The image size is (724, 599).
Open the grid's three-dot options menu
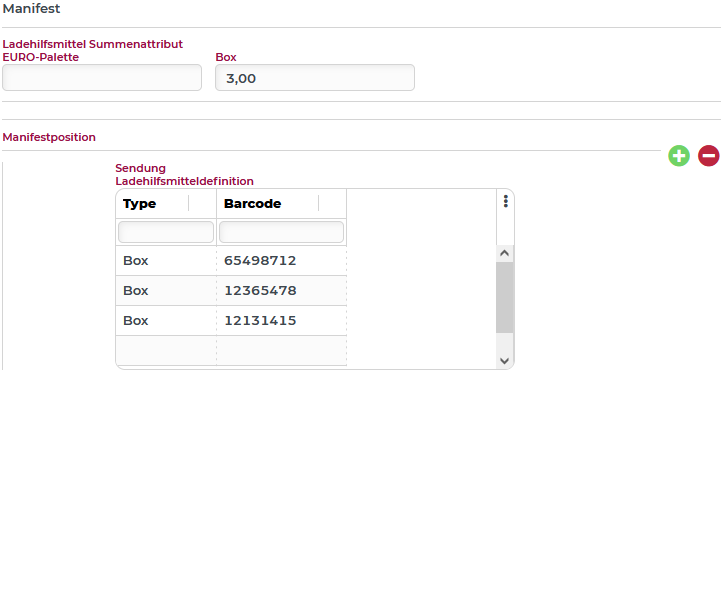tap(505, 201)
